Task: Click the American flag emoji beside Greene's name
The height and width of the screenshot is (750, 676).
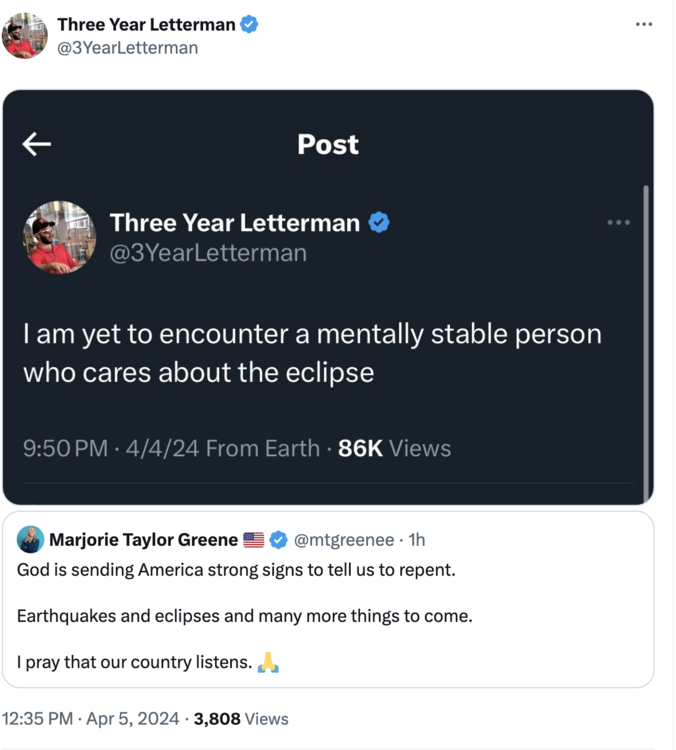Action: [254, 540]
